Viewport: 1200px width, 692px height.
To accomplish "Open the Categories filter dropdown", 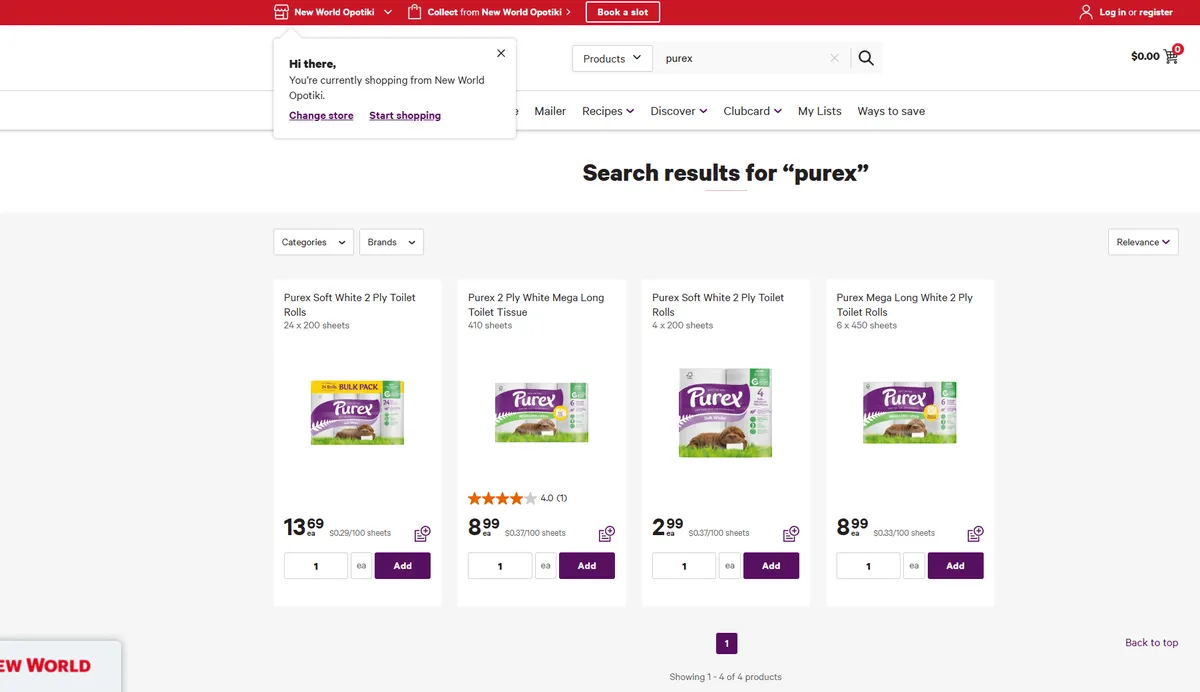I will 313,242.
